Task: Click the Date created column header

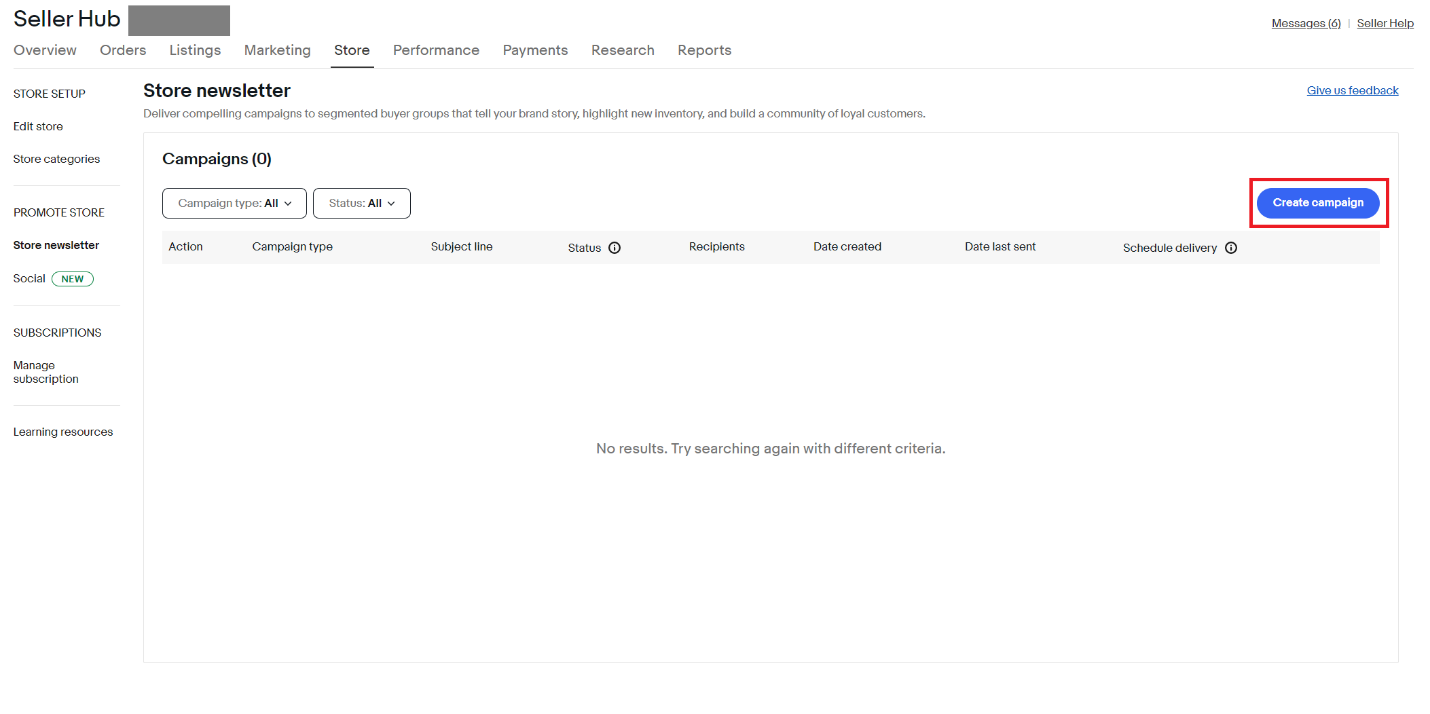Action: click(848, 247)
